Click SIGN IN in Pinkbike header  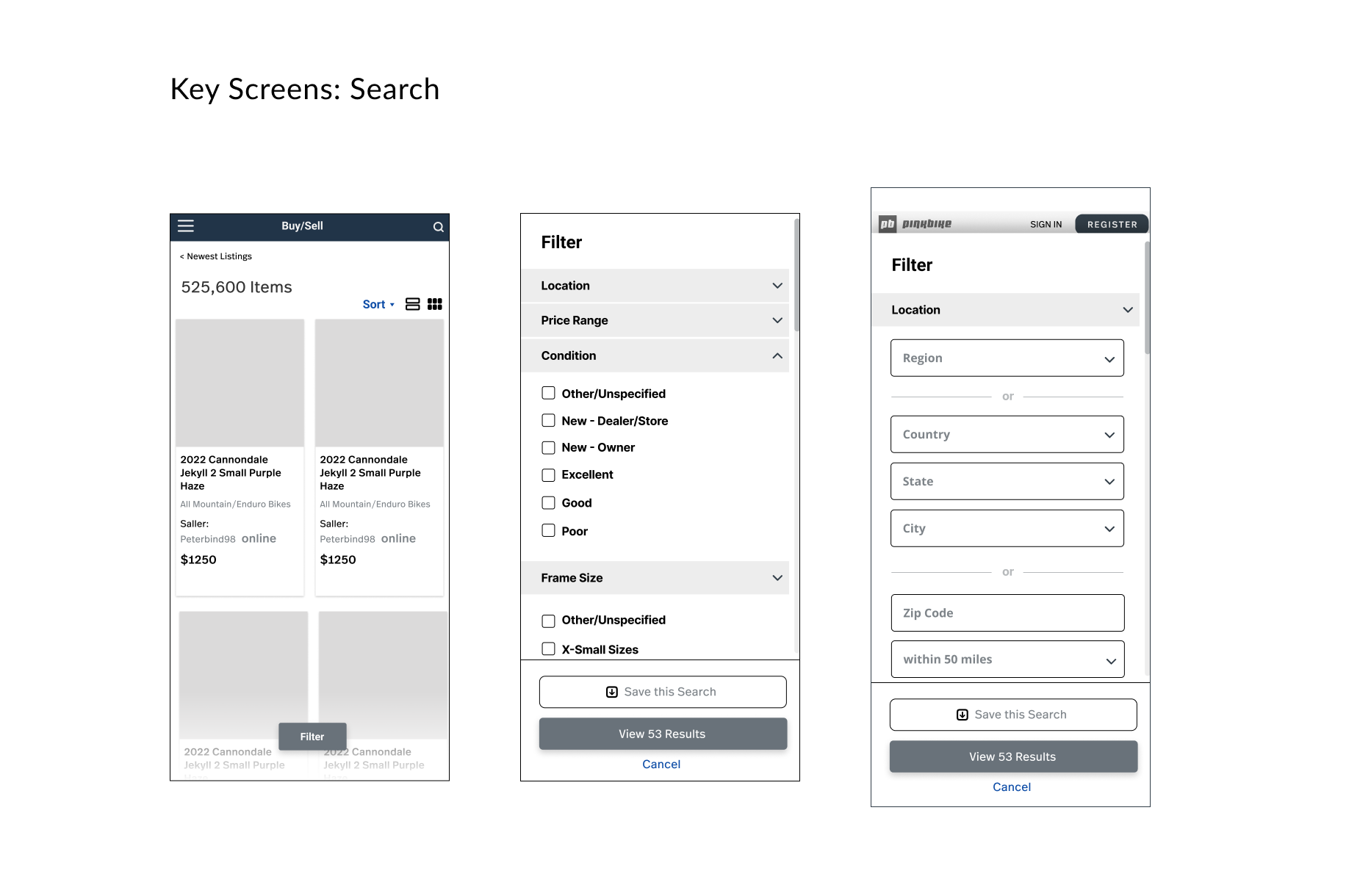pos(1046,225)
